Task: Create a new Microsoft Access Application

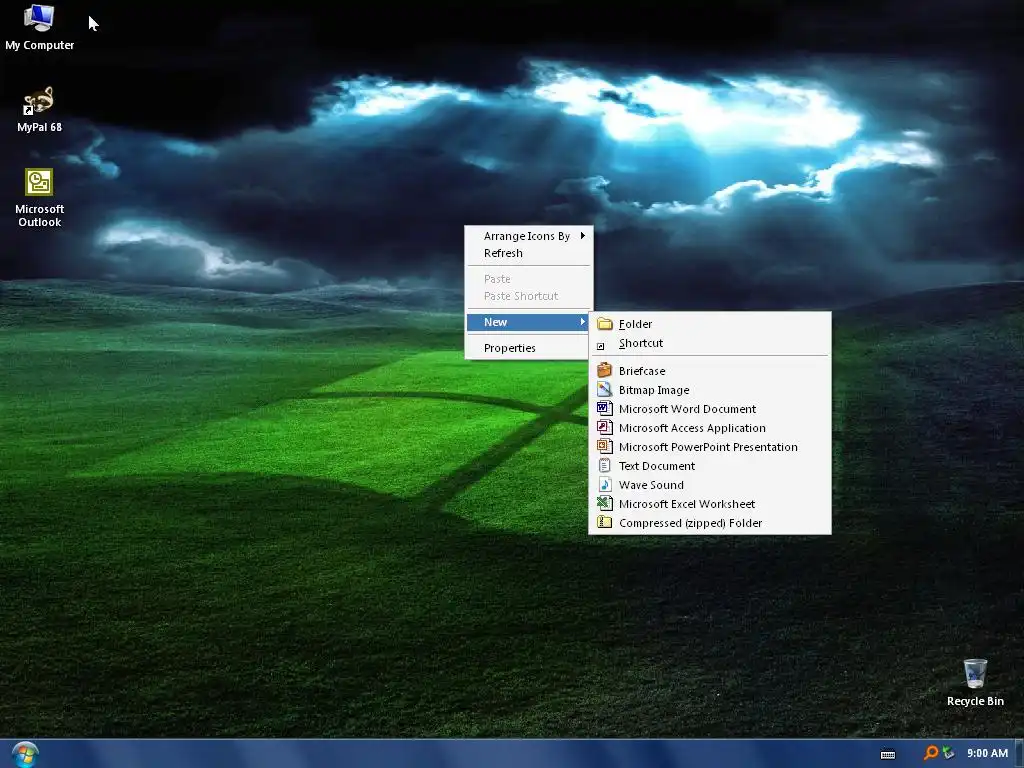Action: point(710,428)
